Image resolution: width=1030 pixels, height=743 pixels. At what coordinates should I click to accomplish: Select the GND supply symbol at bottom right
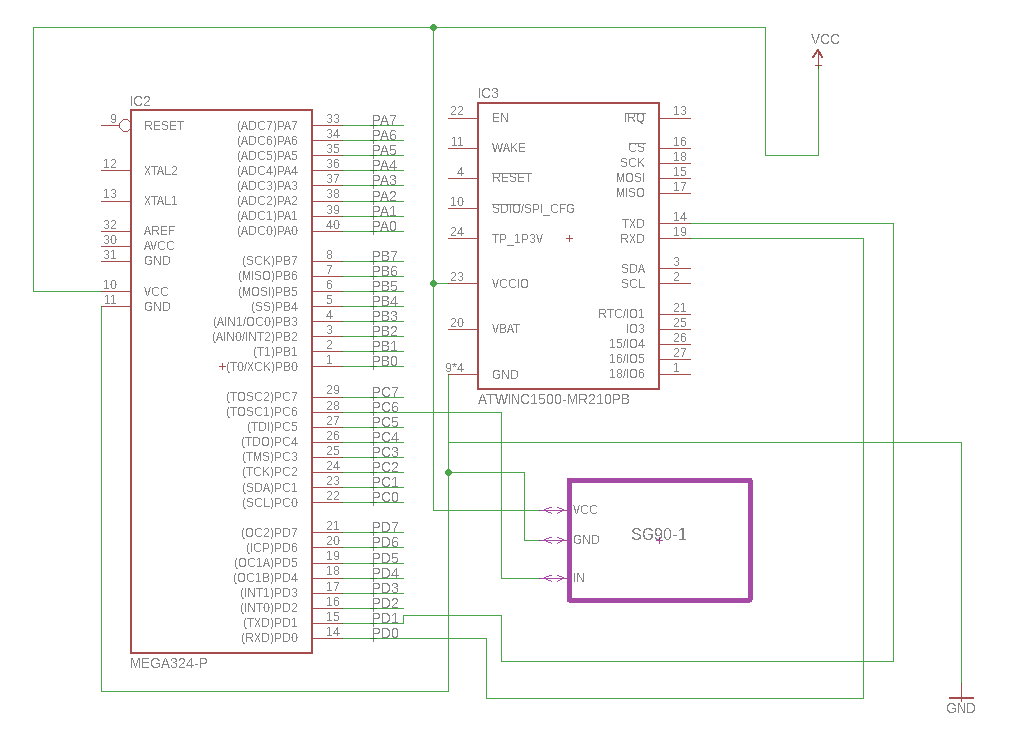[961, 698]
